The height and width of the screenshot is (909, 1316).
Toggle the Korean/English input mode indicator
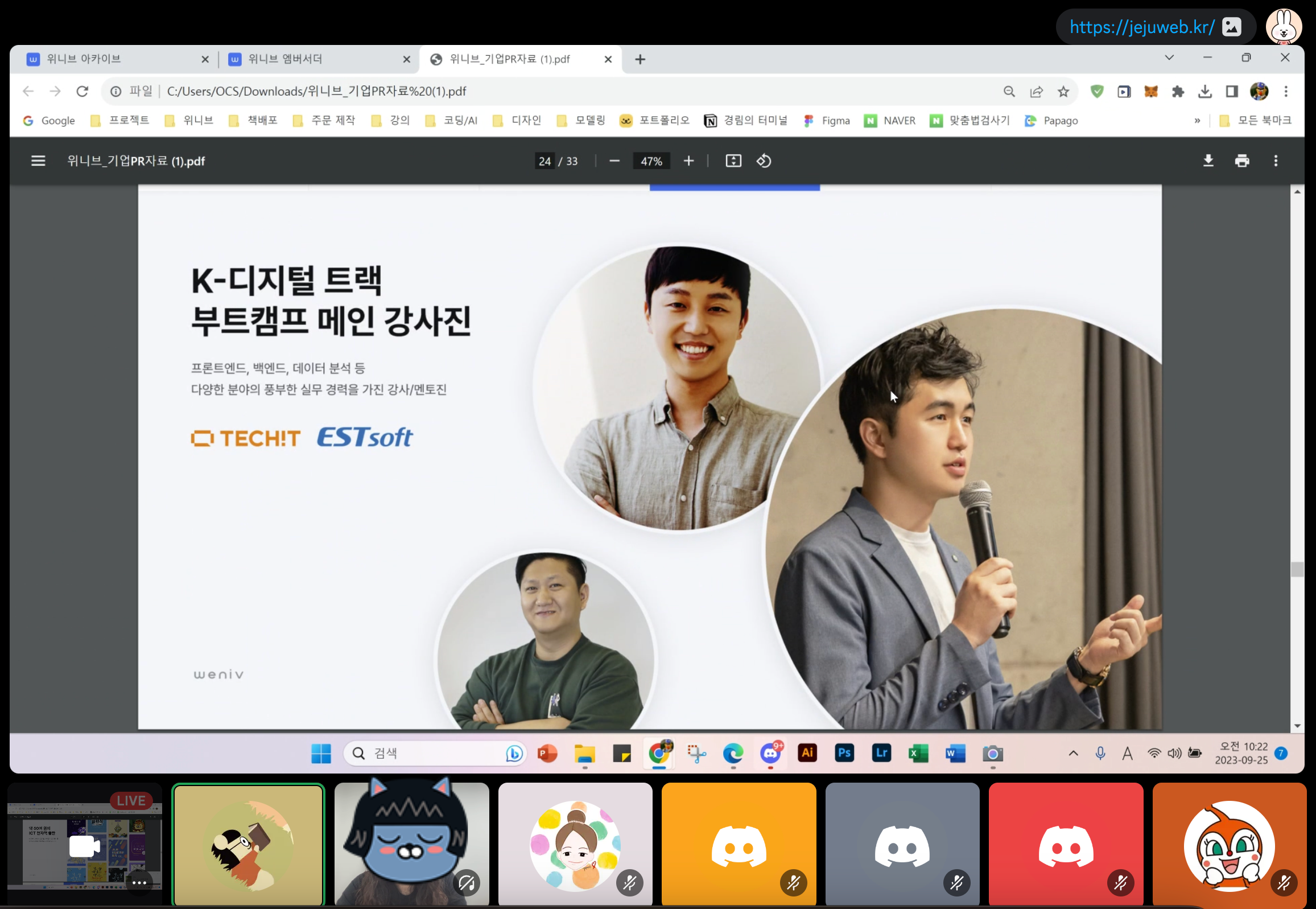1127,754
